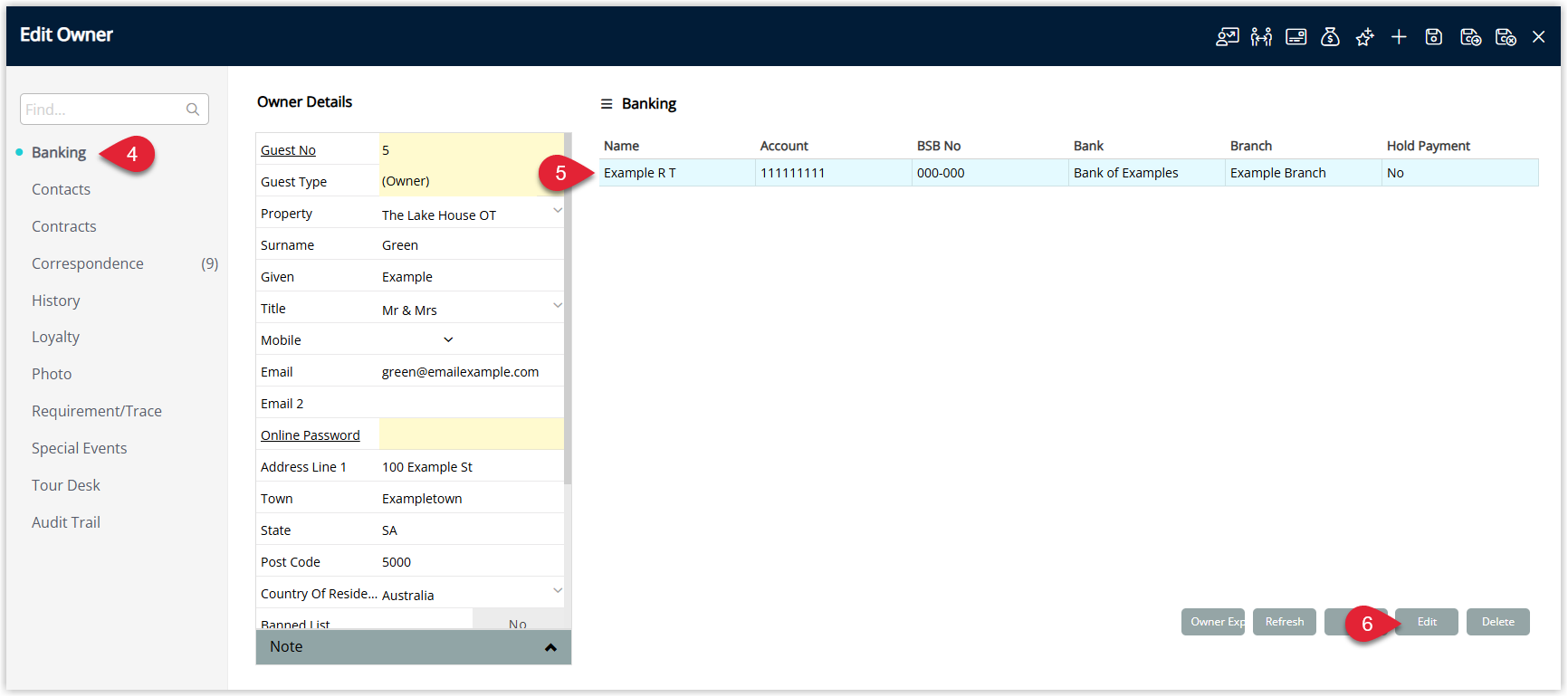The image size is (1568, 697).
Task: Click the Town field Exampletown
Action: 471,499
